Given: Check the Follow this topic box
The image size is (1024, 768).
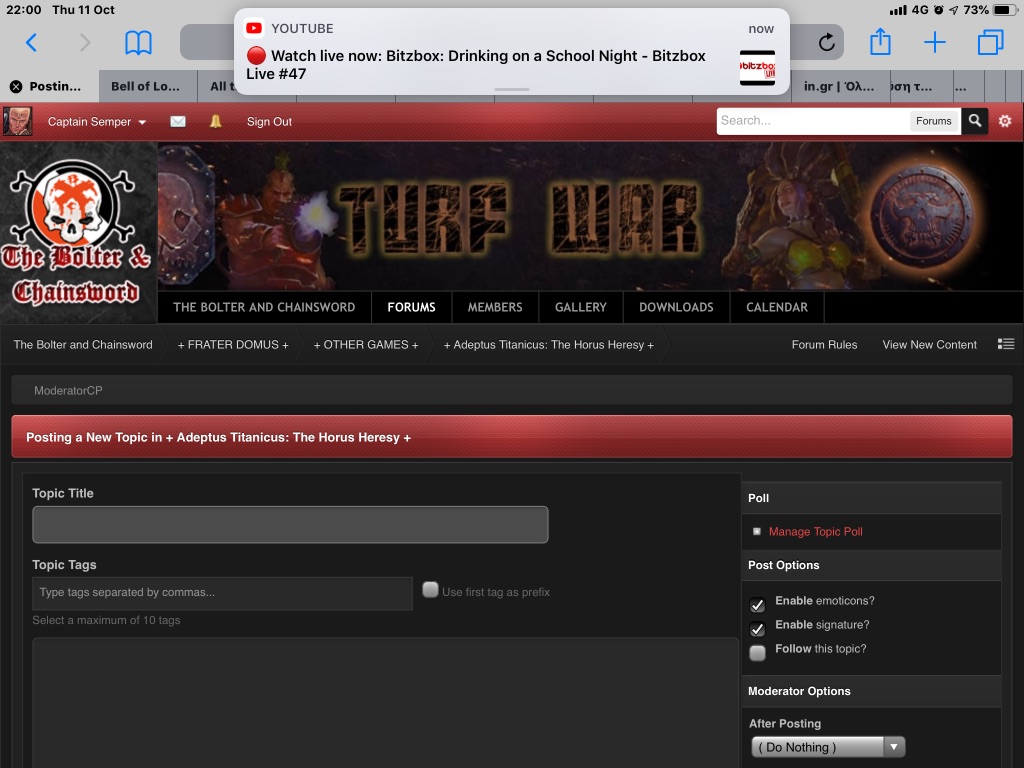Looking at the screenshot, I should pyautogui.click(x=757, y=652).
